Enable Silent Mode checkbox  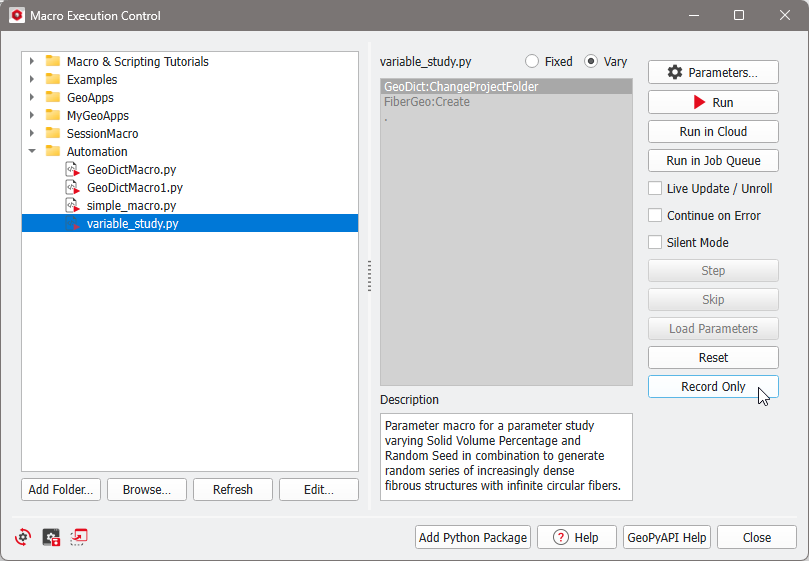[655, 242]
